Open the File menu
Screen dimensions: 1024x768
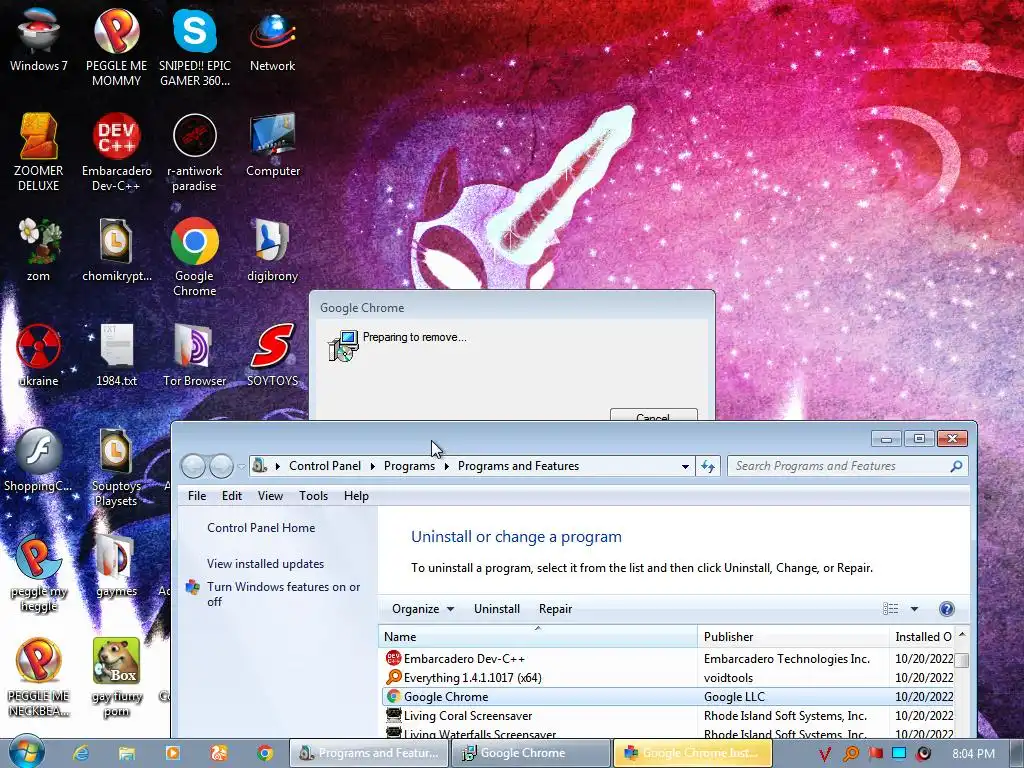[x=197, y=496]
